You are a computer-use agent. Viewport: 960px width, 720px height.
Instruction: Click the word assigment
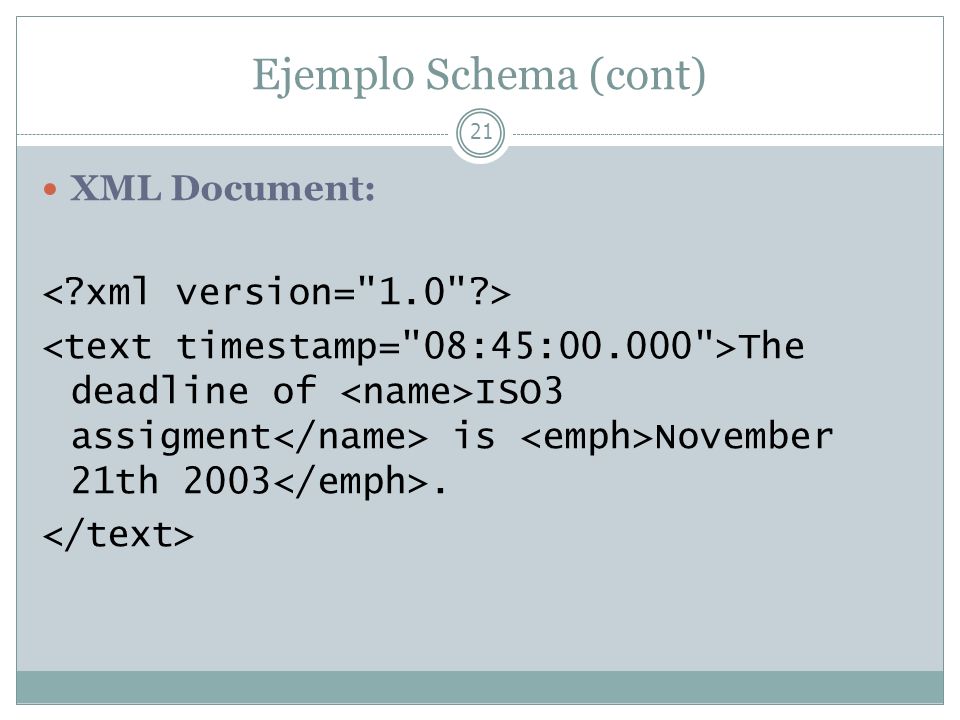[171, 438]
